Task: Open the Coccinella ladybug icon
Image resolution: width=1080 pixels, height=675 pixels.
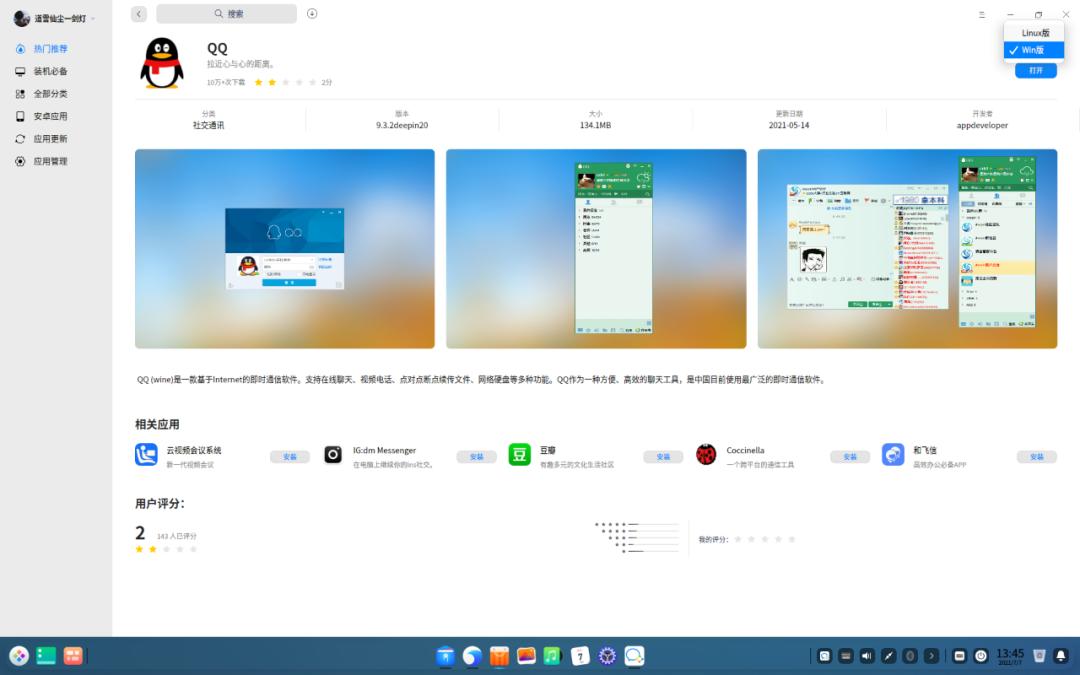Action: tap(706, 455)
